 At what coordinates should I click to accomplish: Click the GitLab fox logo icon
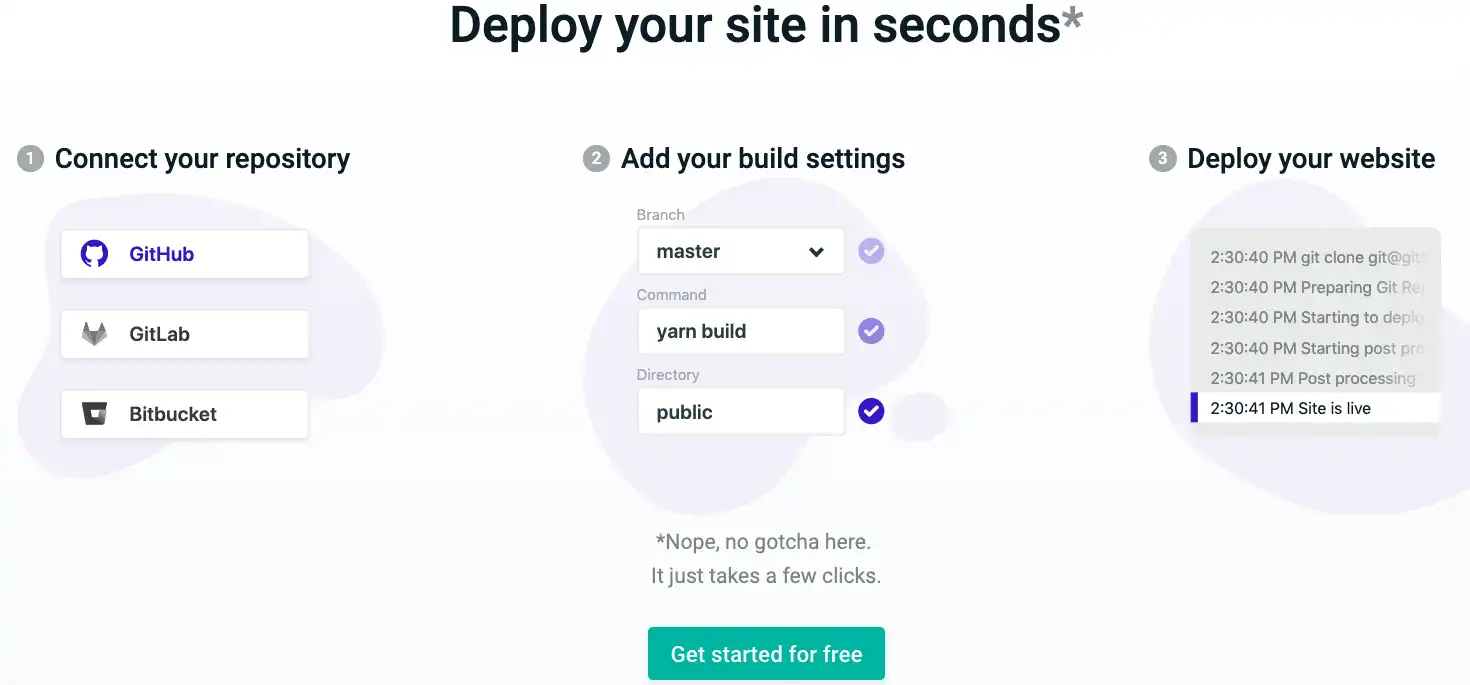[x=94, y=334]
